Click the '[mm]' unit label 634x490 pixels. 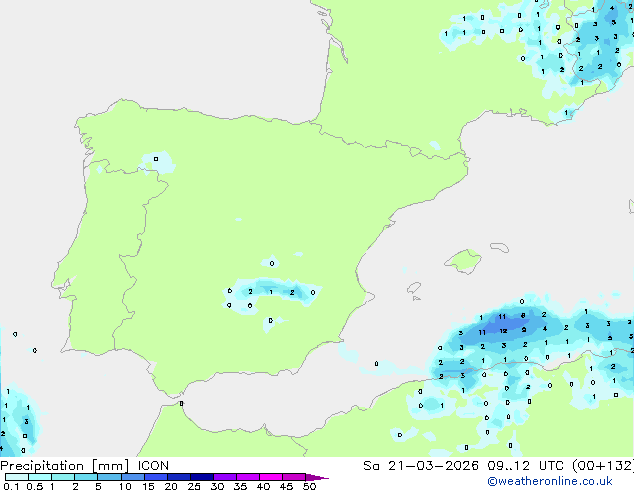[110, 466]
